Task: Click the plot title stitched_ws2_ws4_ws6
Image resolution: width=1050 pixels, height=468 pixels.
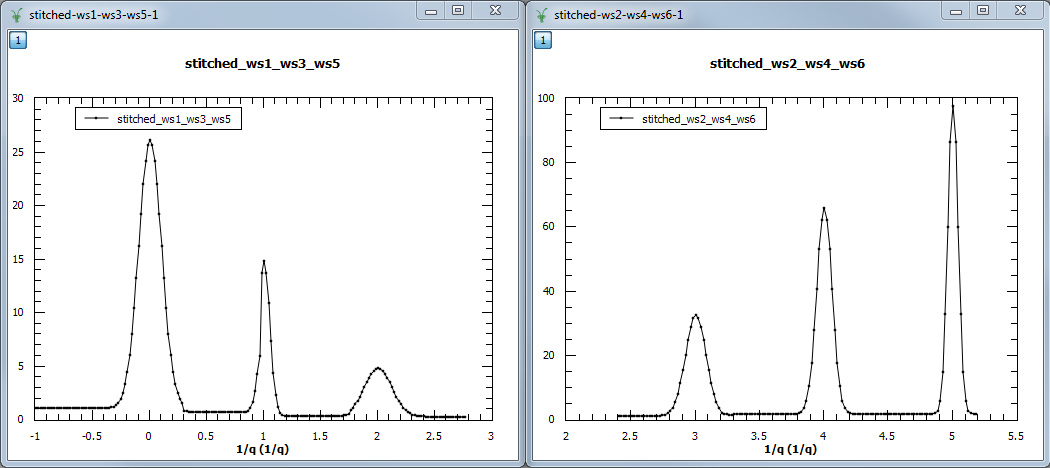Action: [x=787, y=64]
